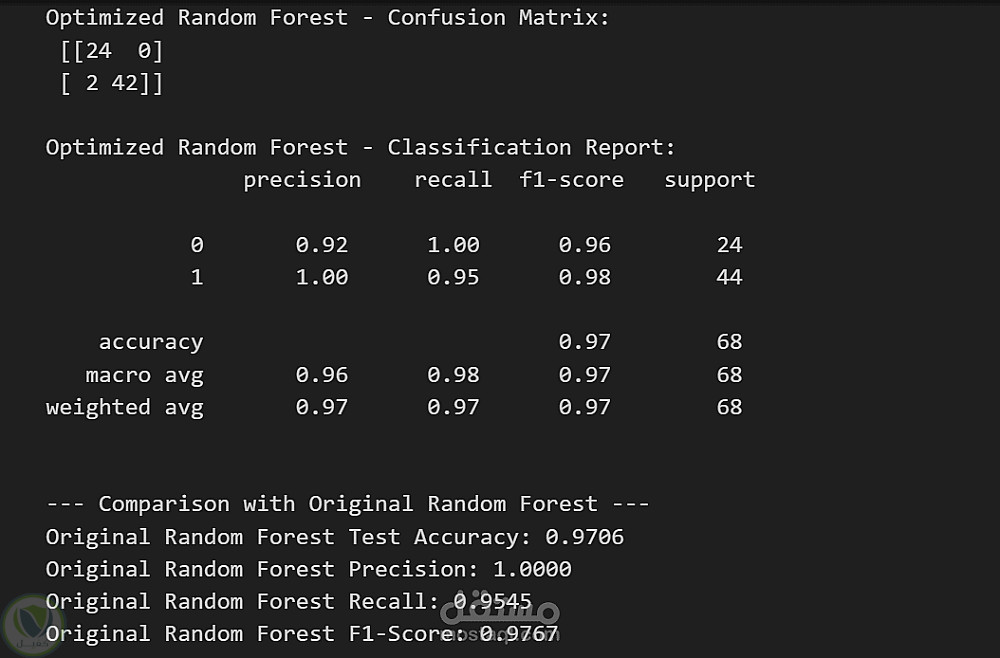Image resolution: width=1000 pixels, height=658 pixels.
Task: Click the "Optimized Random Forest - Confusion Matrix" heading
Action: pyautogui.click(x=327, y=18)
